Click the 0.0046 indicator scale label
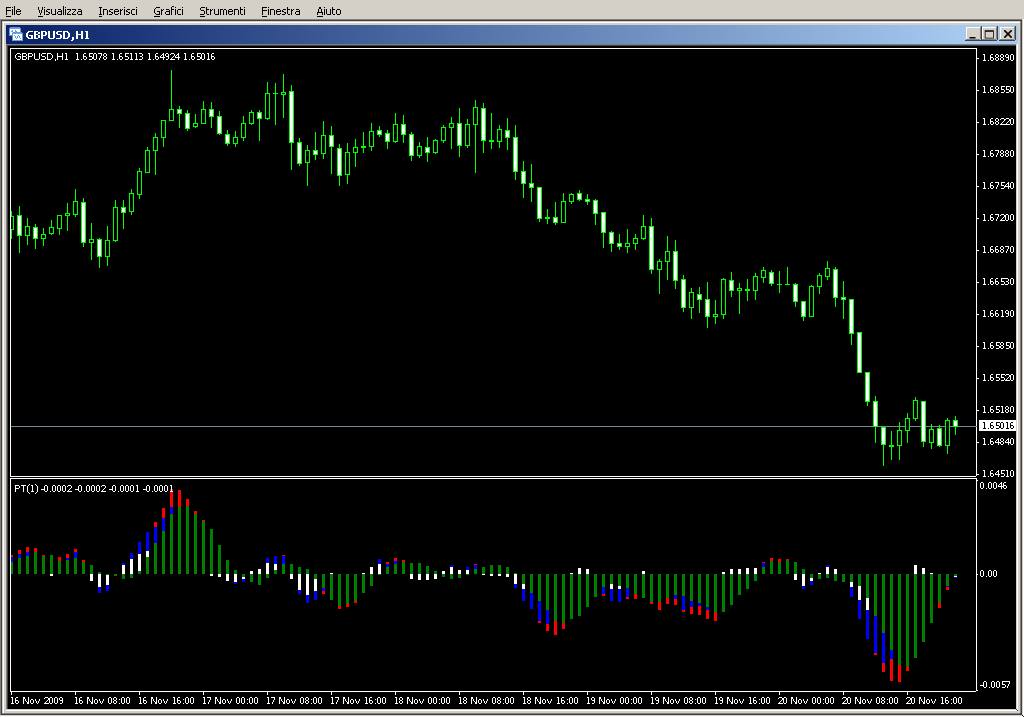The image size is (1024, 717). [993, 486]
